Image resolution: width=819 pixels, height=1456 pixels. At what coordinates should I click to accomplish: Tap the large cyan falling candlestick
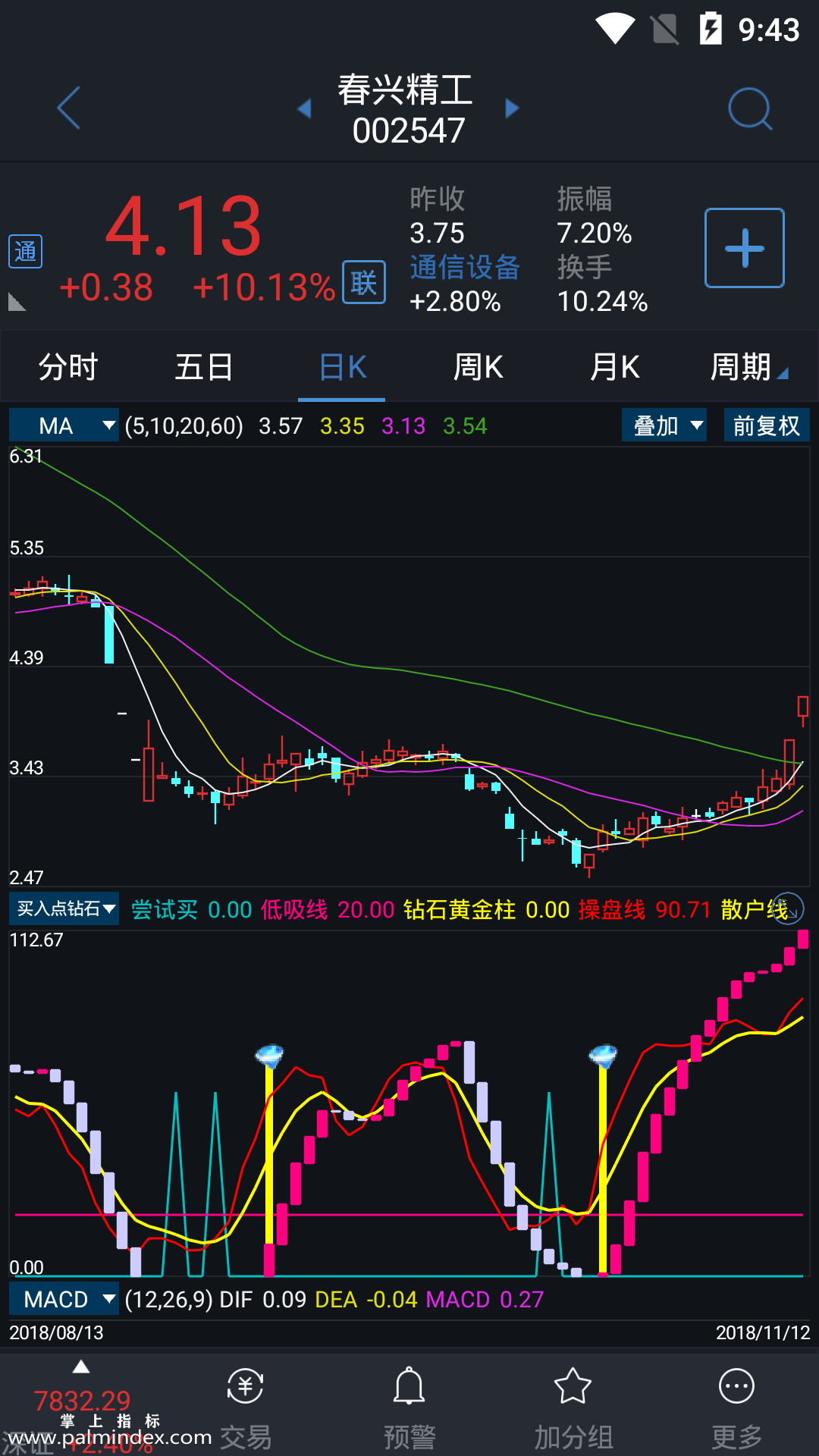click(x=109, y=635)
